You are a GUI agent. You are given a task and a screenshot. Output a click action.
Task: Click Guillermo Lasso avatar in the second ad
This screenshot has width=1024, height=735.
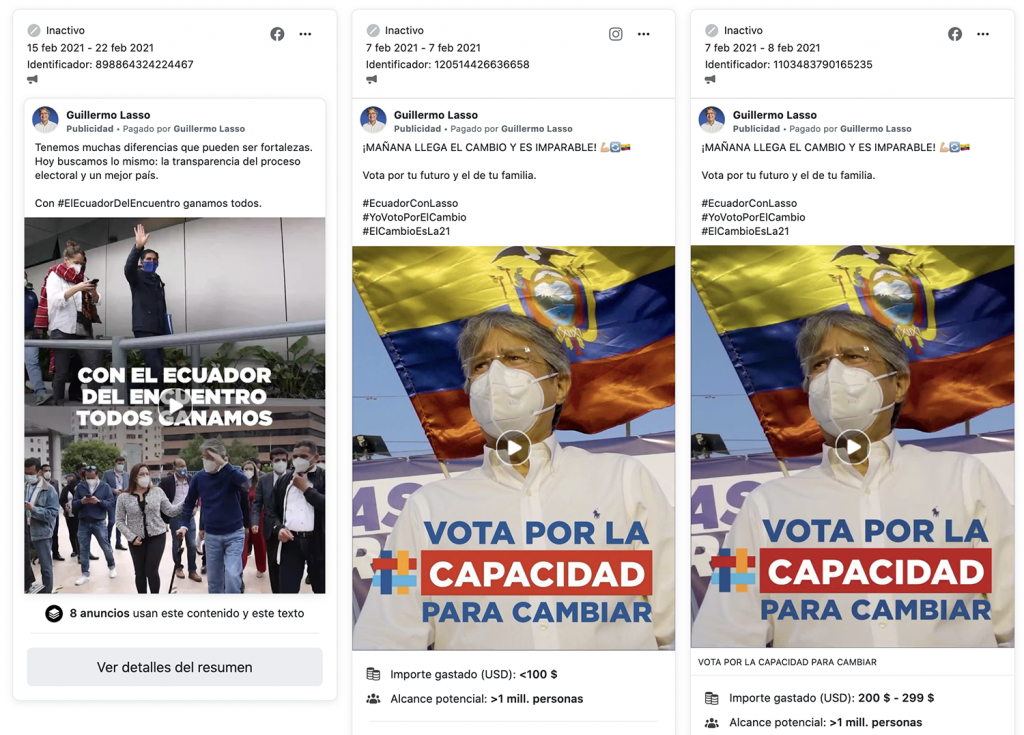(374, 120)
